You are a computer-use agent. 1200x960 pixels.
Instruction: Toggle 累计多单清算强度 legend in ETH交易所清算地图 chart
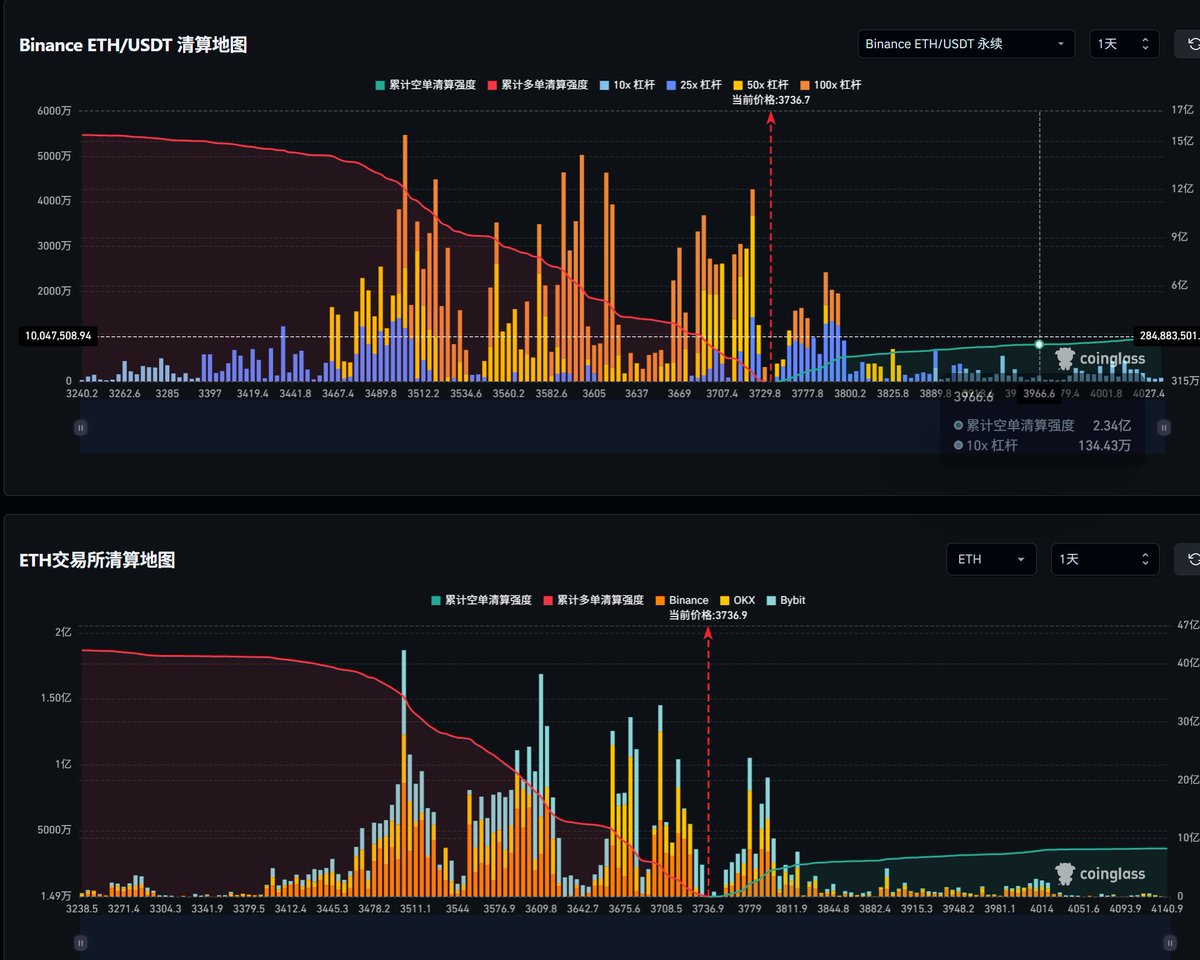click(593, 600)
